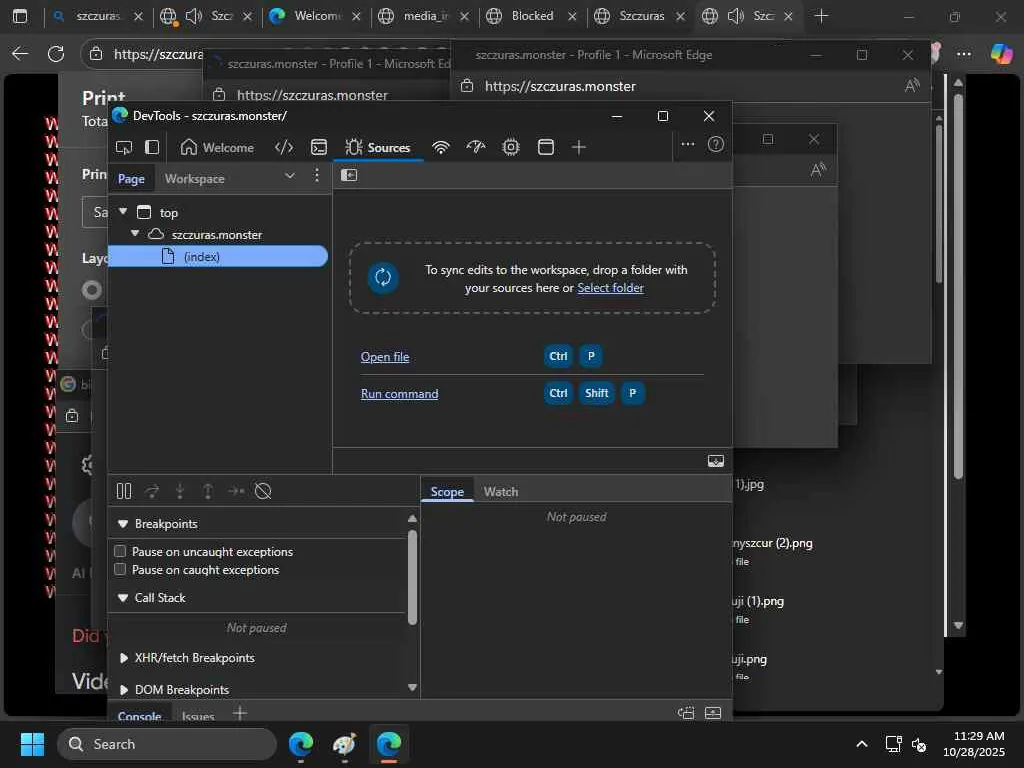Screen dimensions: 1024x768
Task: Open the more navigator tabs chevron
Action: [x=290, y=176]
